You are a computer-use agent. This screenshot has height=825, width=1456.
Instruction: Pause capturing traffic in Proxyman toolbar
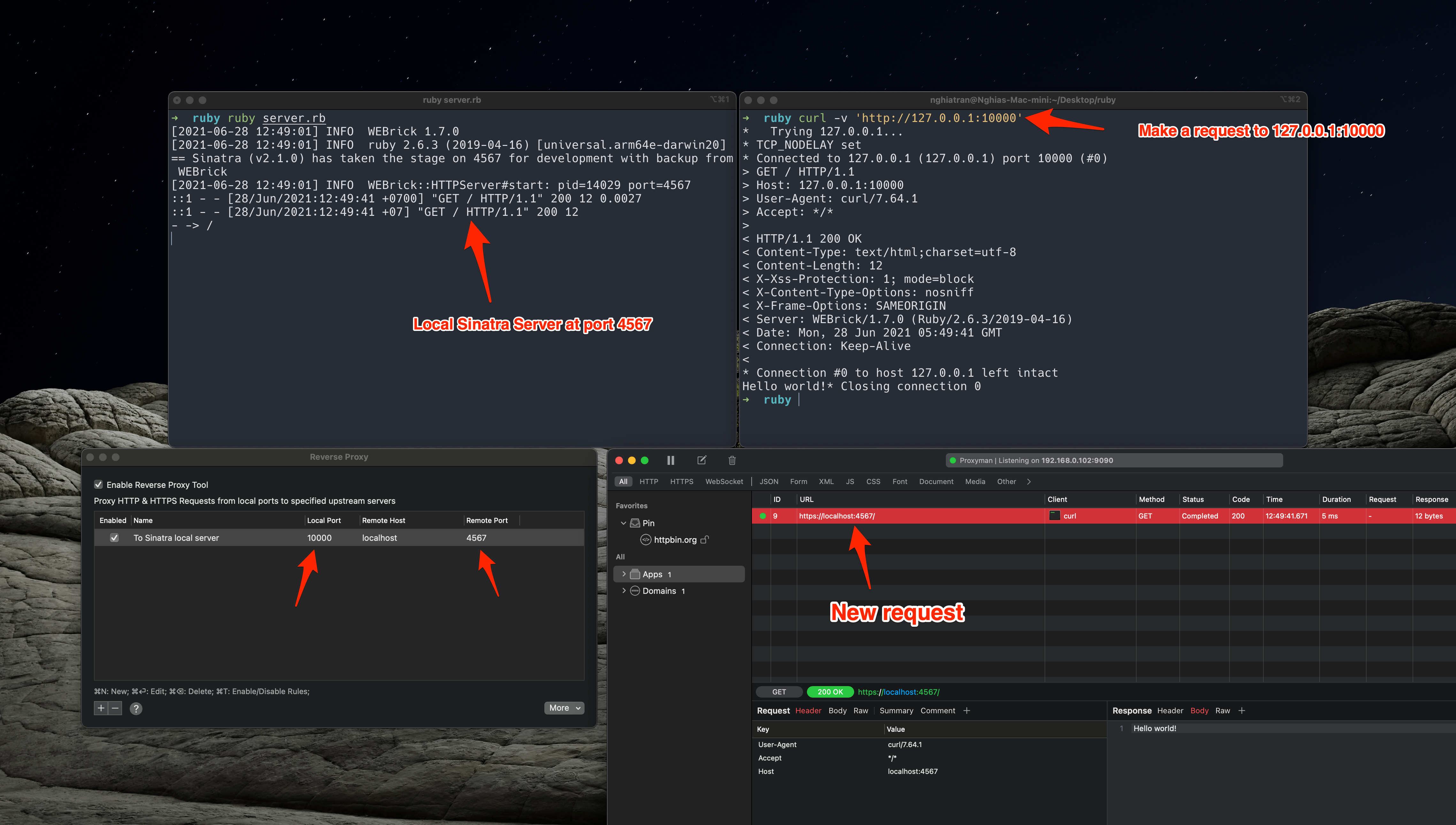pos(671,460)
